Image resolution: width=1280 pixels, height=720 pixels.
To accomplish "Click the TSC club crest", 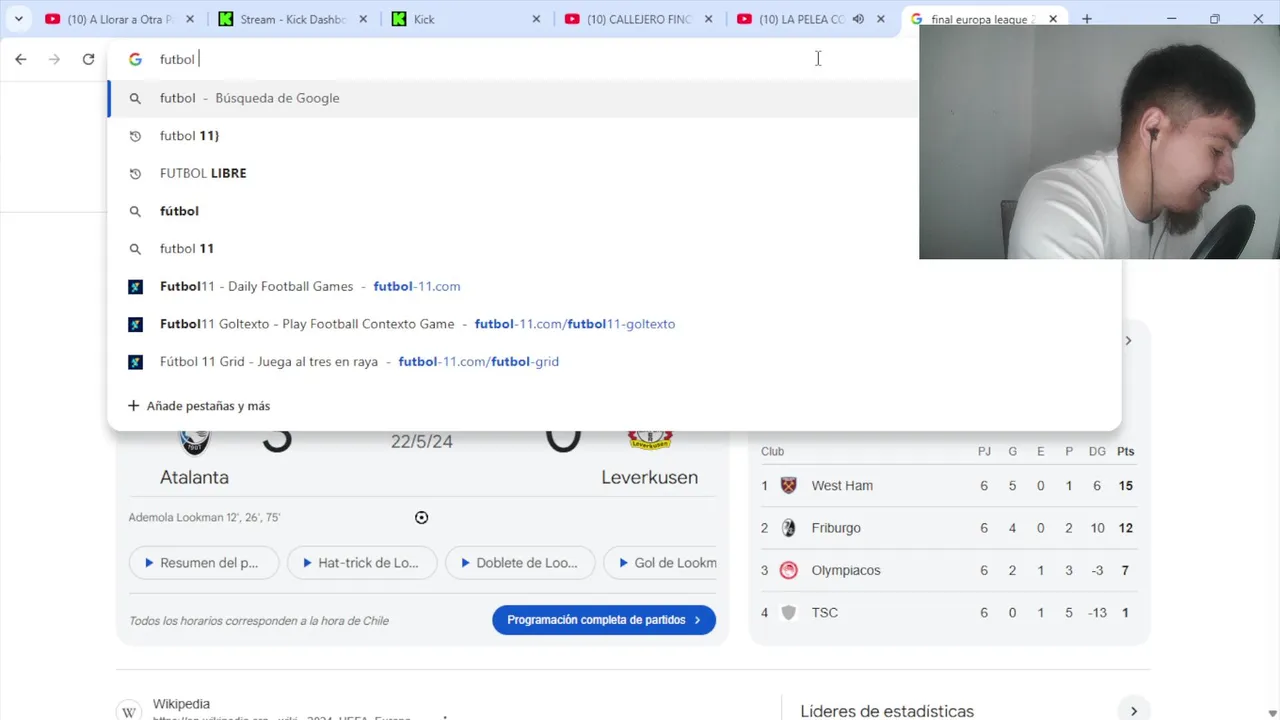I will pos(789,612).
